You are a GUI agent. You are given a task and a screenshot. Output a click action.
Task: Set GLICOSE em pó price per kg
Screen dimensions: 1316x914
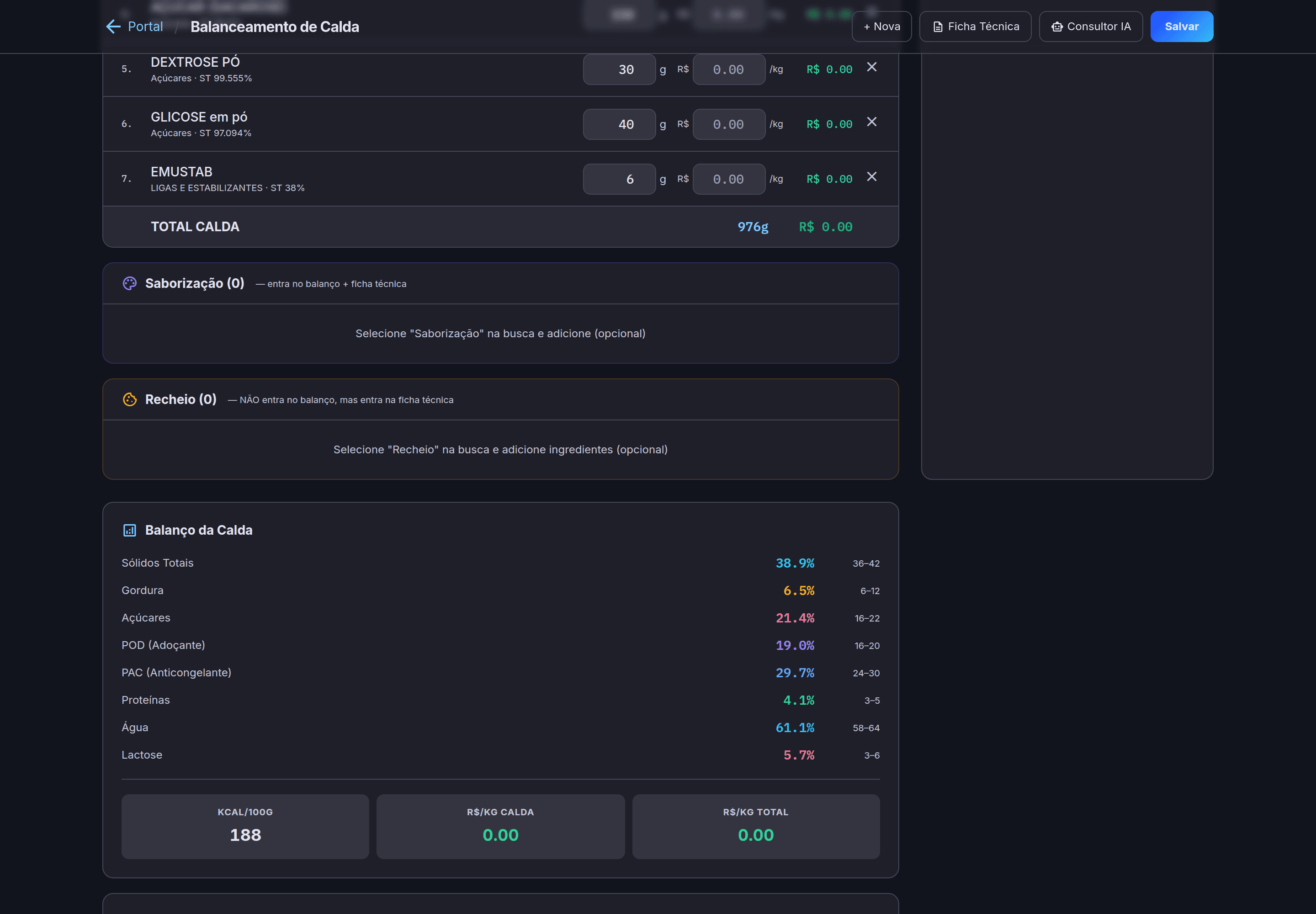728,124
